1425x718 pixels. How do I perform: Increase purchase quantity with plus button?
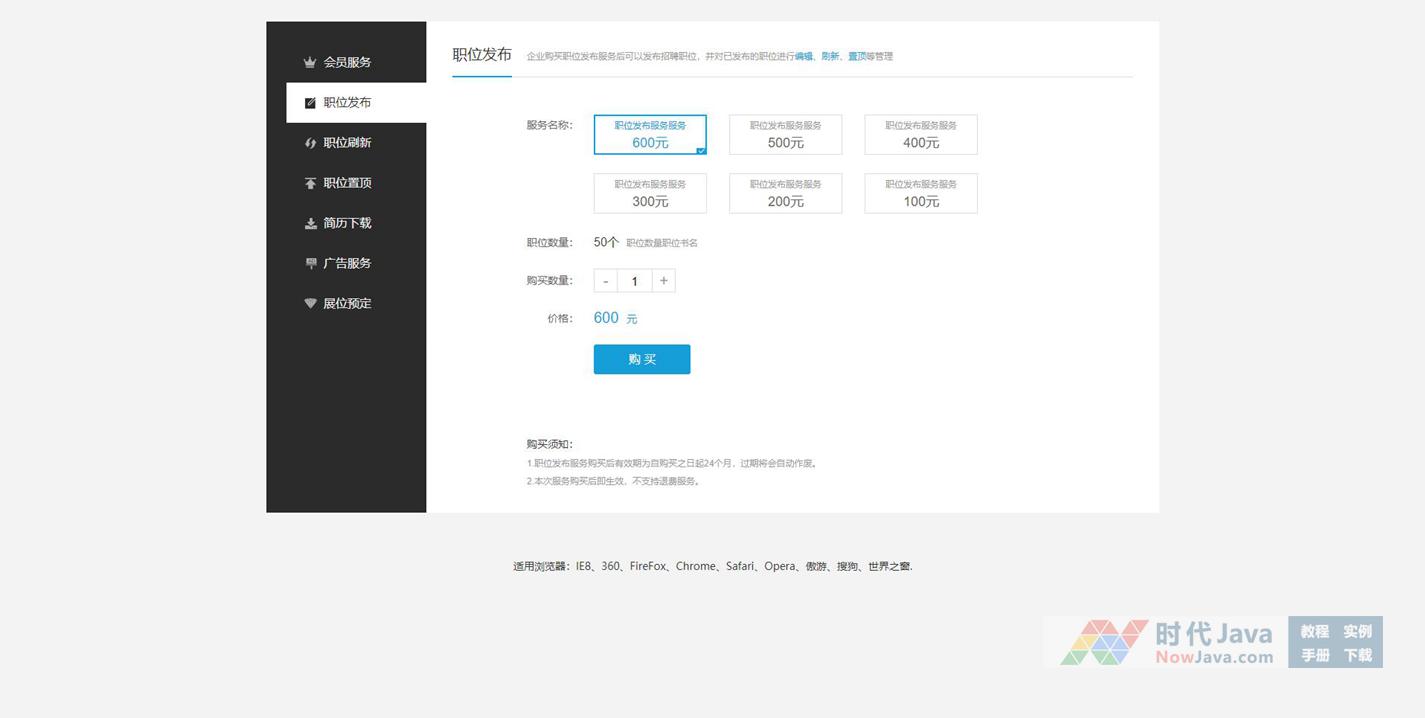click(664, 281)
